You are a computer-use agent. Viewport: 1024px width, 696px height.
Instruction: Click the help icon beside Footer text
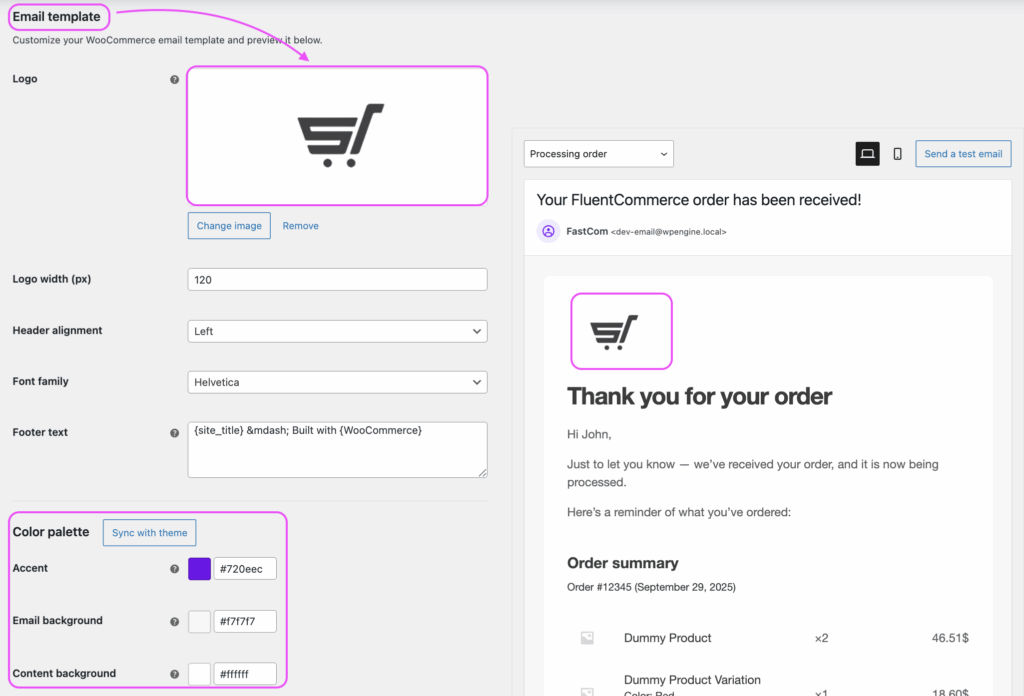175,433
